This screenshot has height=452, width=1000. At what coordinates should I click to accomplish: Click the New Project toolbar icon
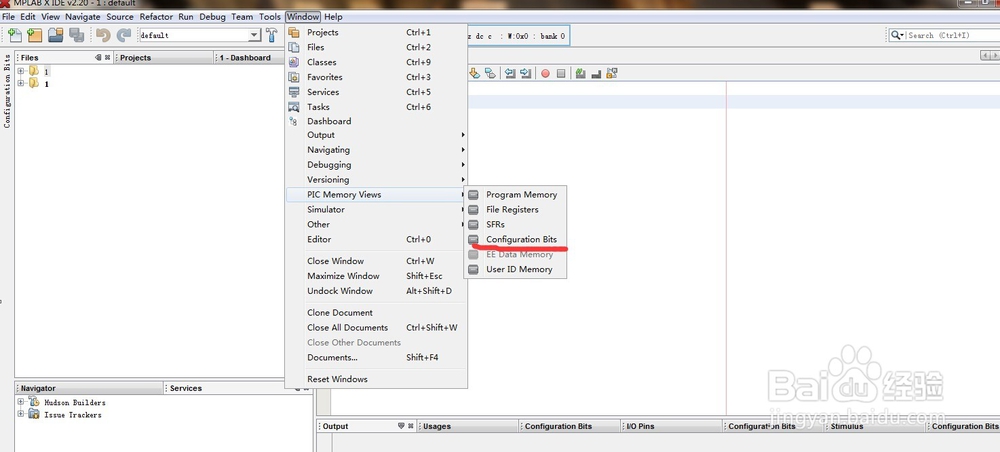point(34,35)
